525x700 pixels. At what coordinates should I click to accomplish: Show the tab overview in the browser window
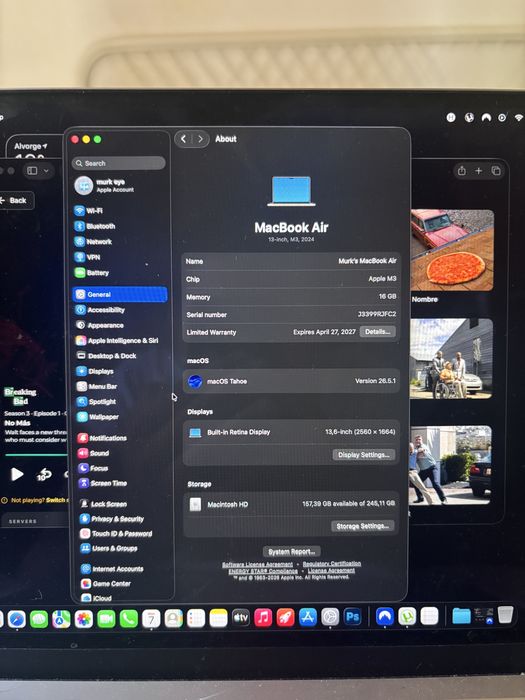[x=496, y=171]
